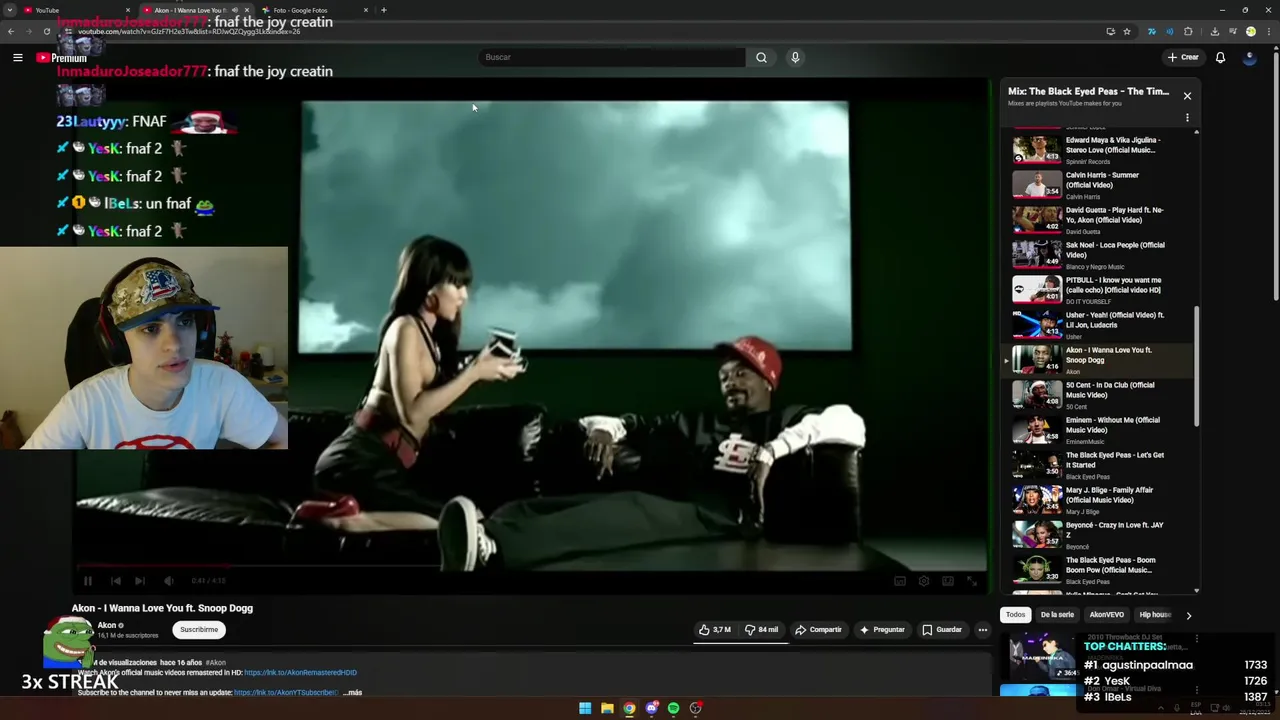Open Discord from the taskbar
This screenshot has width=1280, height=720.
[651, 708]
